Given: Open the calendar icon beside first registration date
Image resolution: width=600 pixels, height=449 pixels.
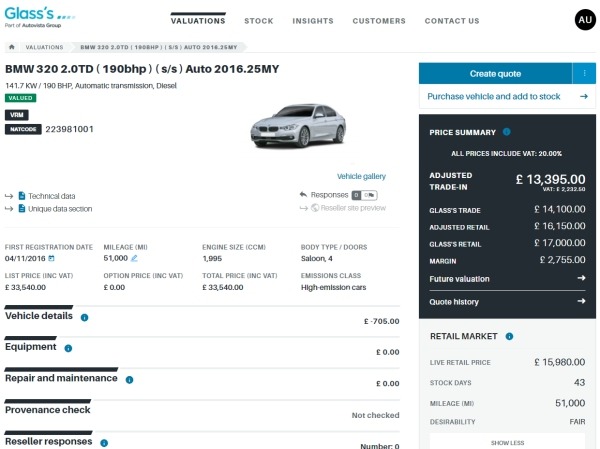Looking at the screenshot, I should pos(51,259).
